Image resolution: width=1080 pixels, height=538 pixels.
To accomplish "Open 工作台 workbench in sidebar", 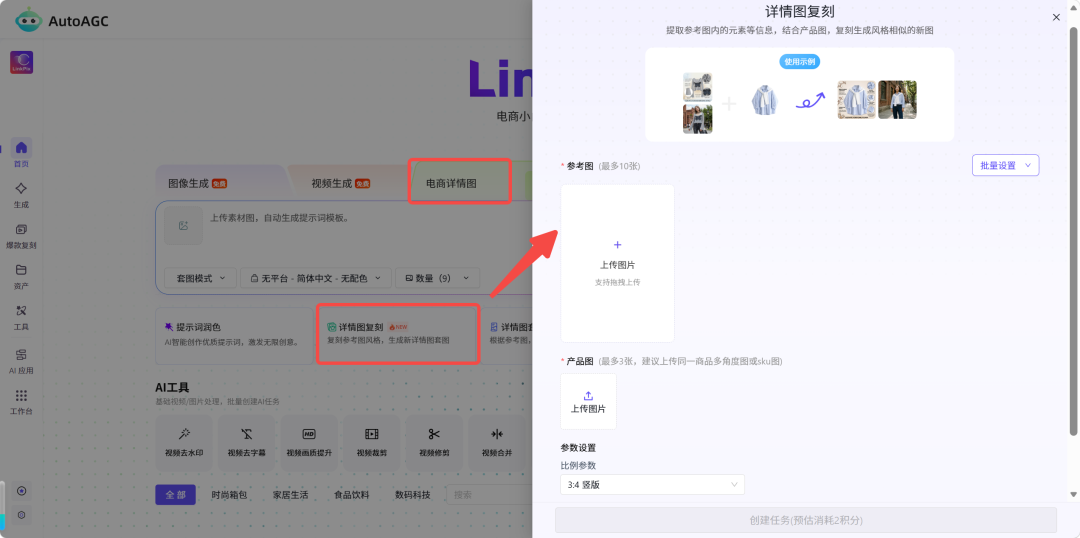I will [x=21, y=402].
